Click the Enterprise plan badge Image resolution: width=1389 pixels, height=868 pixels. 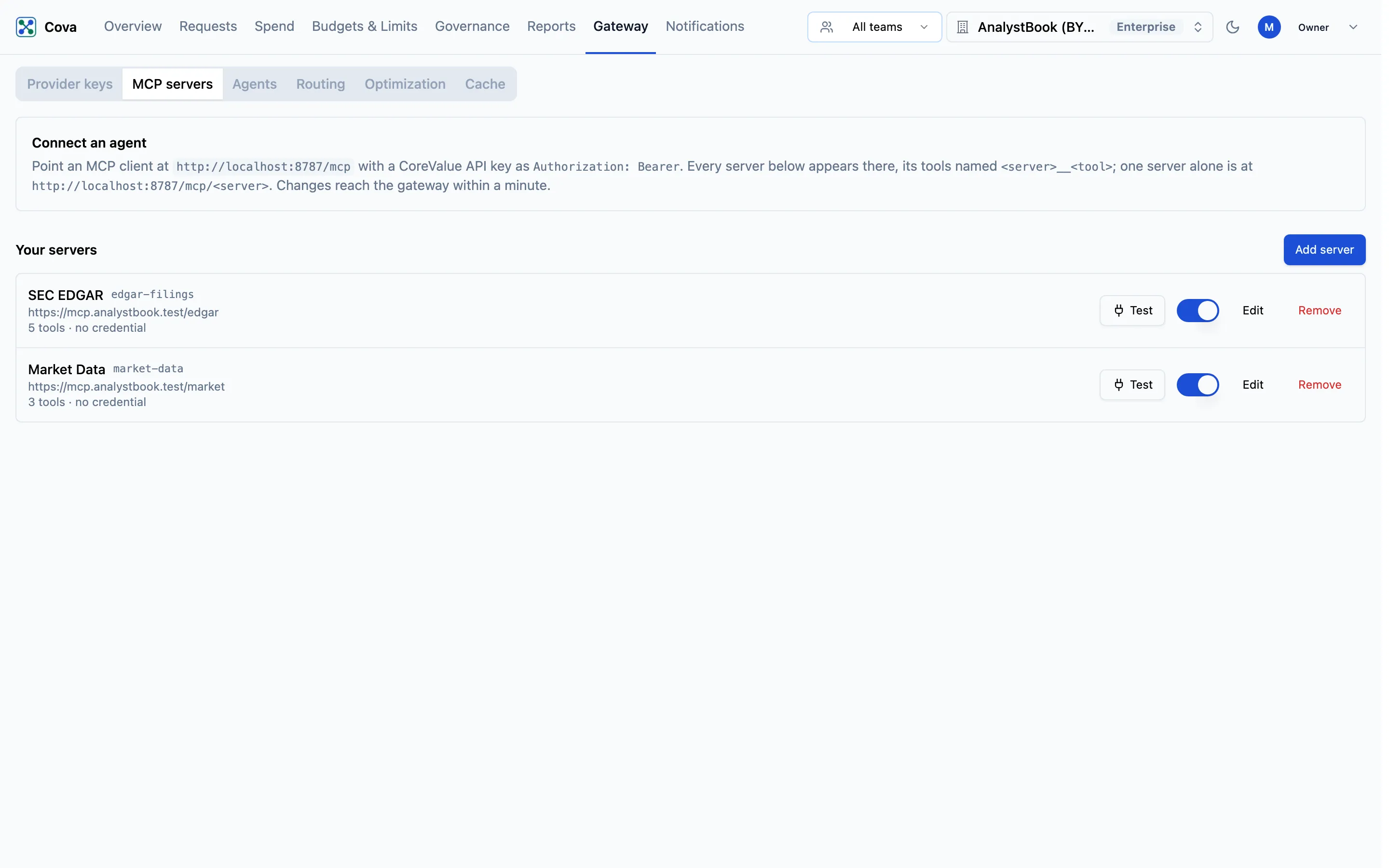(1145, 27)
